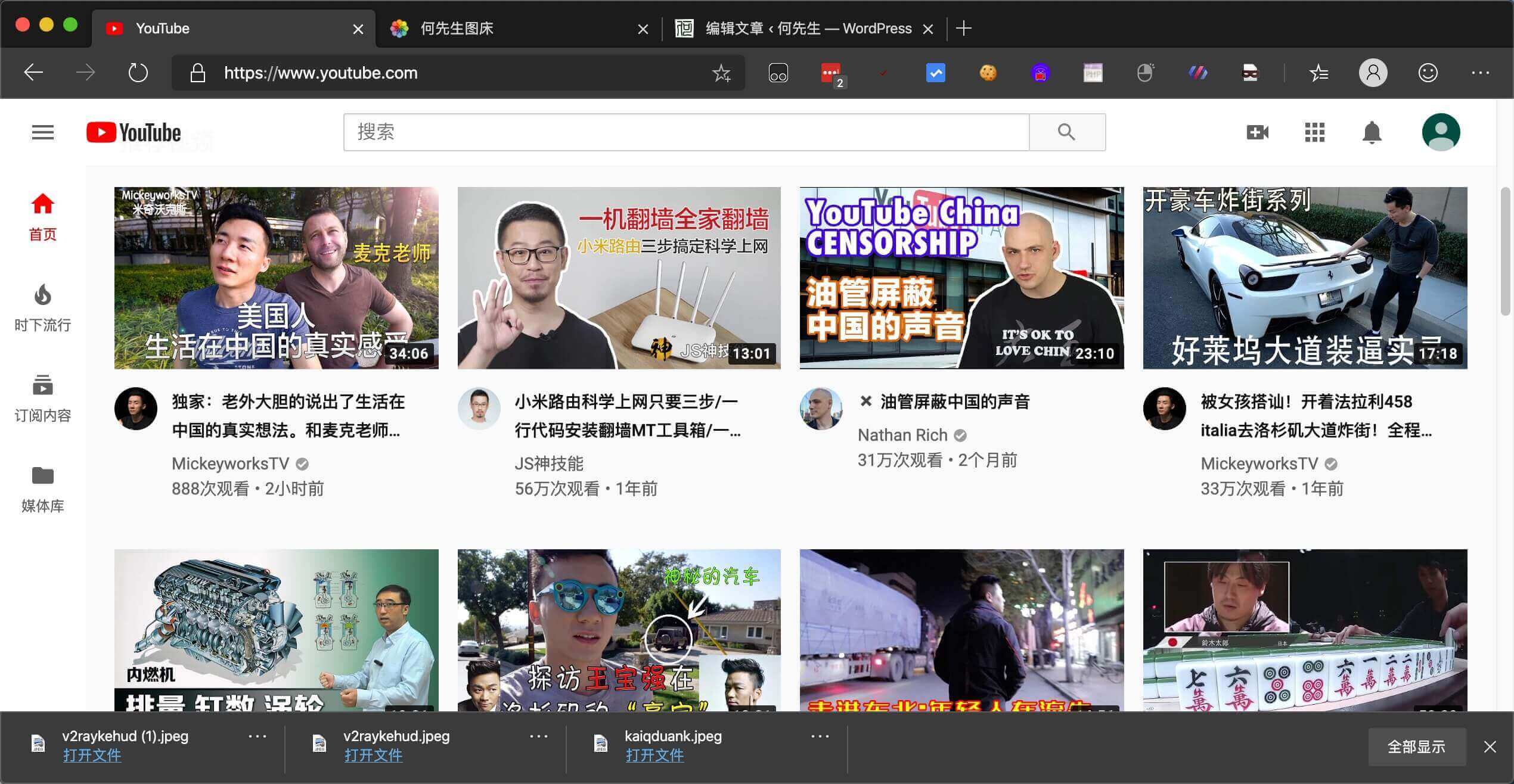The image size is (1514, 784).
Task: Open the create video camera icon
Action: point(1257,132)
